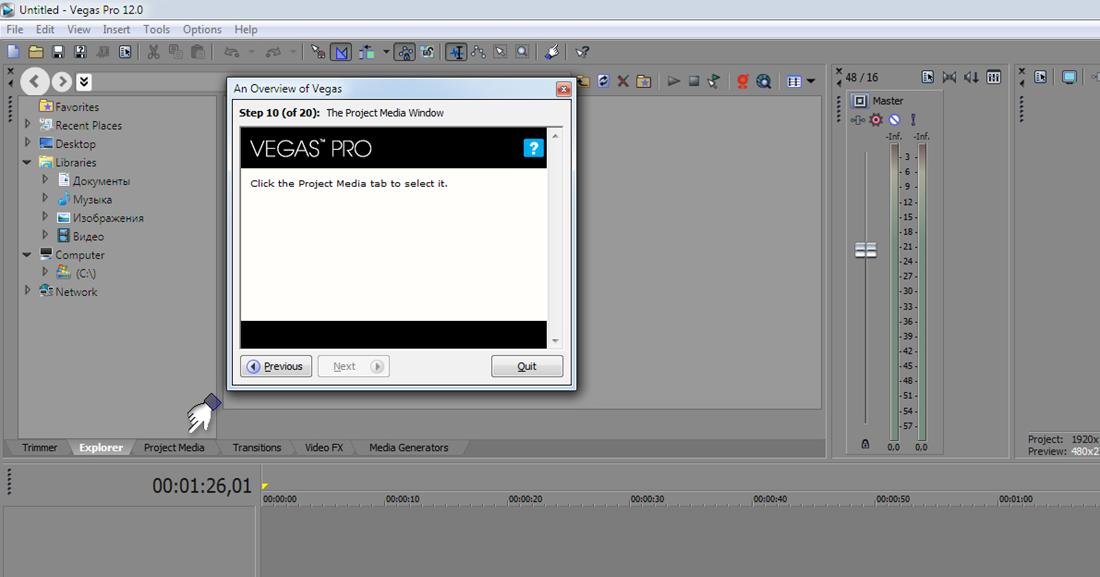Select the (C:\) drive in the tree

coord(76,273)
